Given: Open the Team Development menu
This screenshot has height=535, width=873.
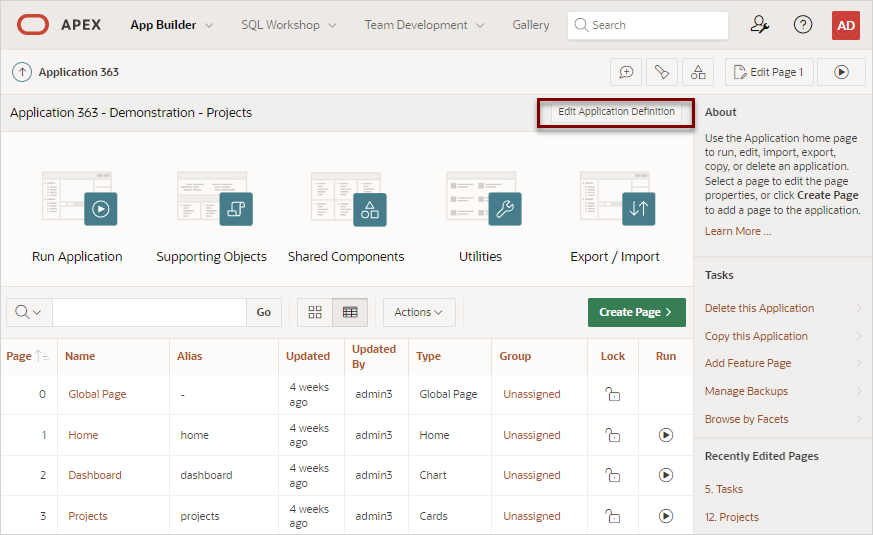Looking at the screenshot, I should coord(424,25).
